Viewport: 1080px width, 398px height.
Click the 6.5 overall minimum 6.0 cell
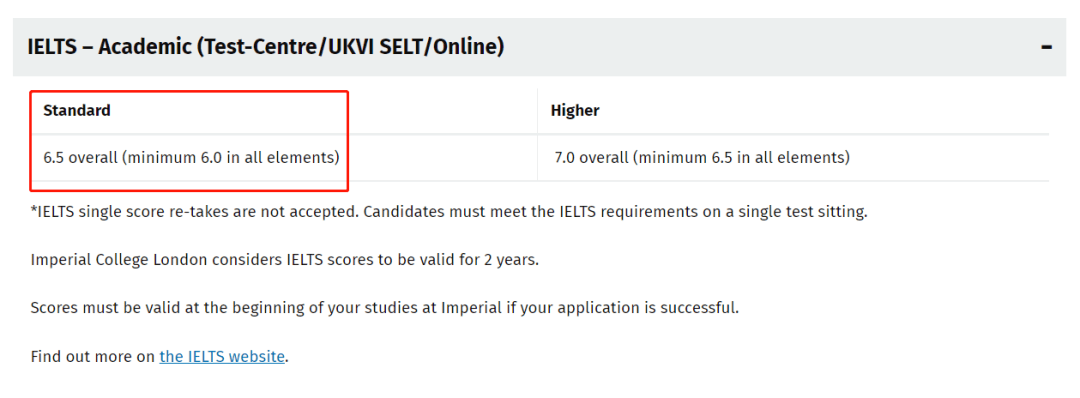191,158
